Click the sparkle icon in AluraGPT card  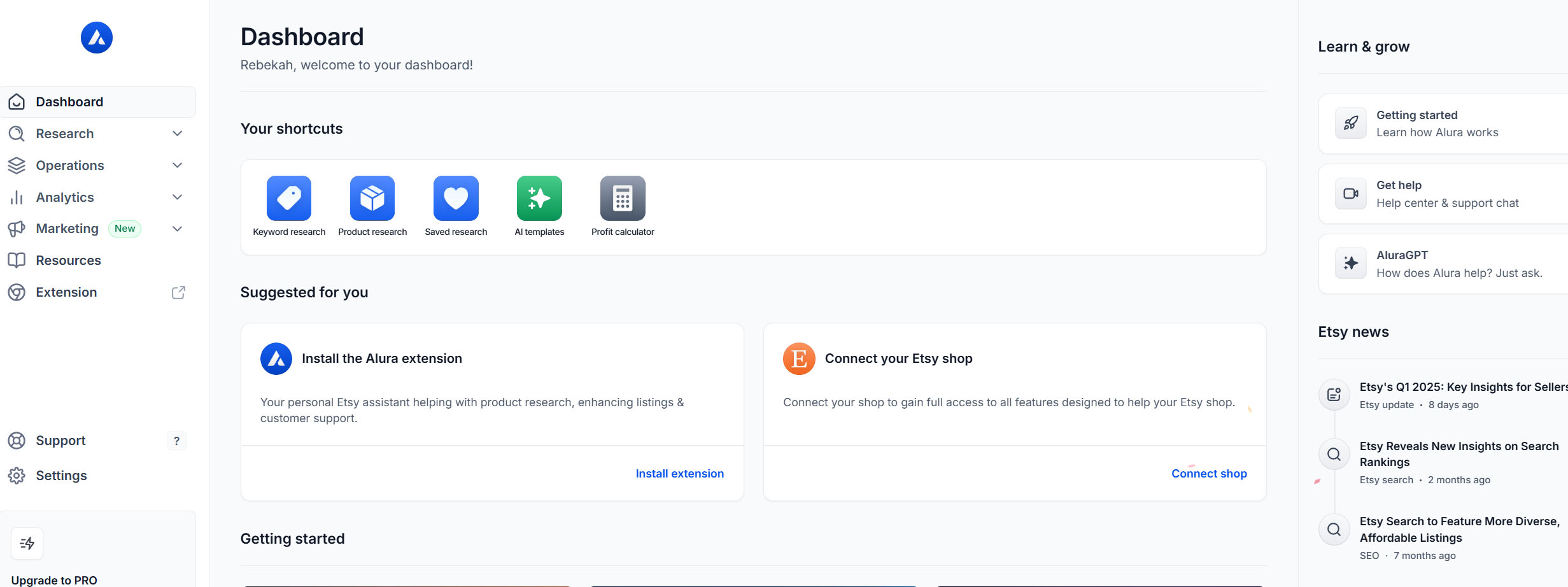[1351, 264]
